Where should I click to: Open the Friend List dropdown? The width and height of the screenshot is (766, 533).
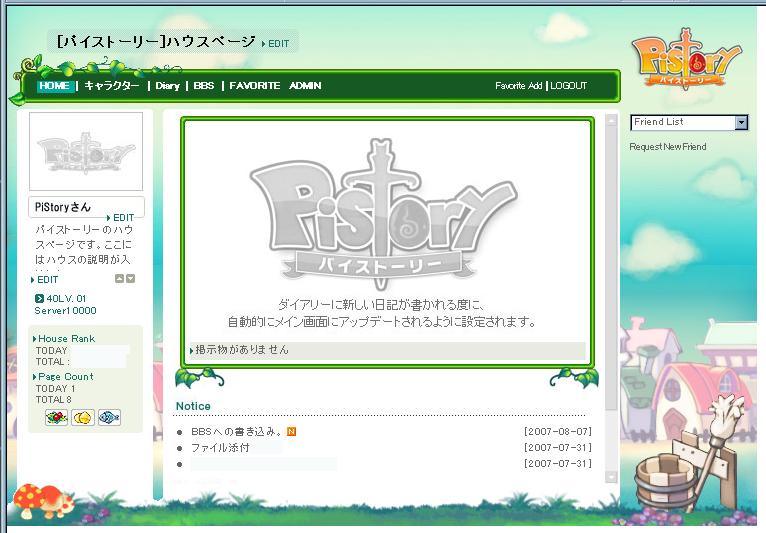689,122
